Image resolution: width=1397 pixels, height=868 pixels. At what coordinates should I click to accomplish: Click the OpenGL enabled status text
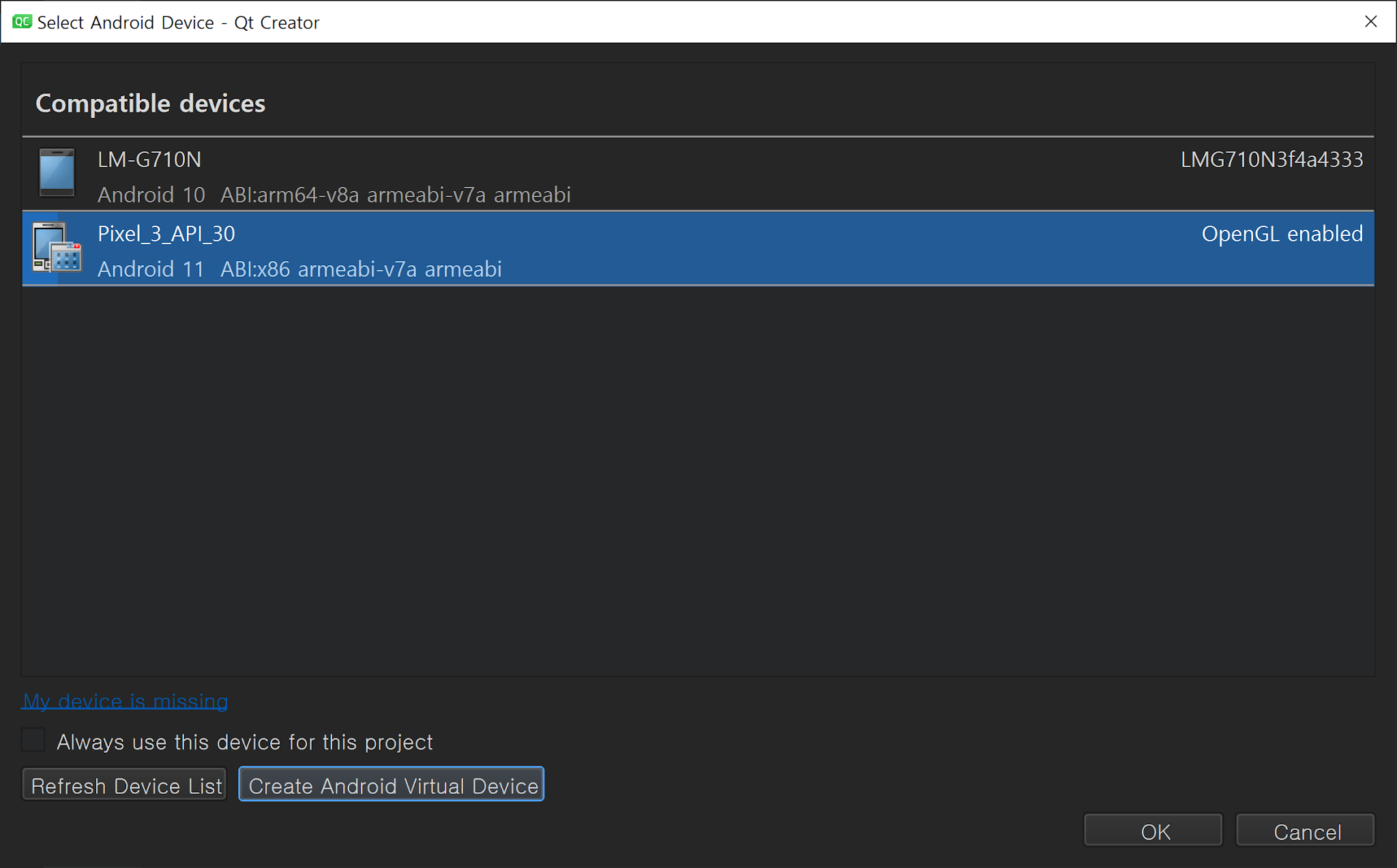coord(1282,234)
